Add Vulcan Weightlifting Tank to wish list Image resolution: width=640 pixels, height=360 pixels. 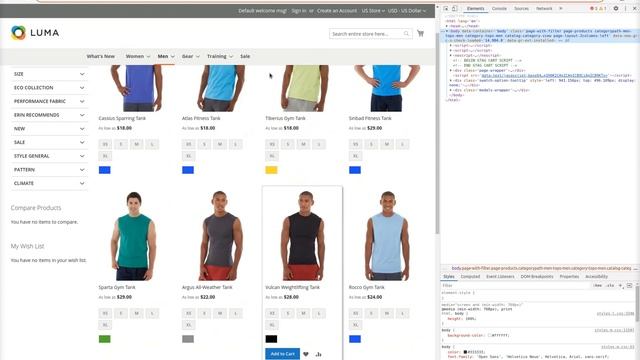pos(306,354)
